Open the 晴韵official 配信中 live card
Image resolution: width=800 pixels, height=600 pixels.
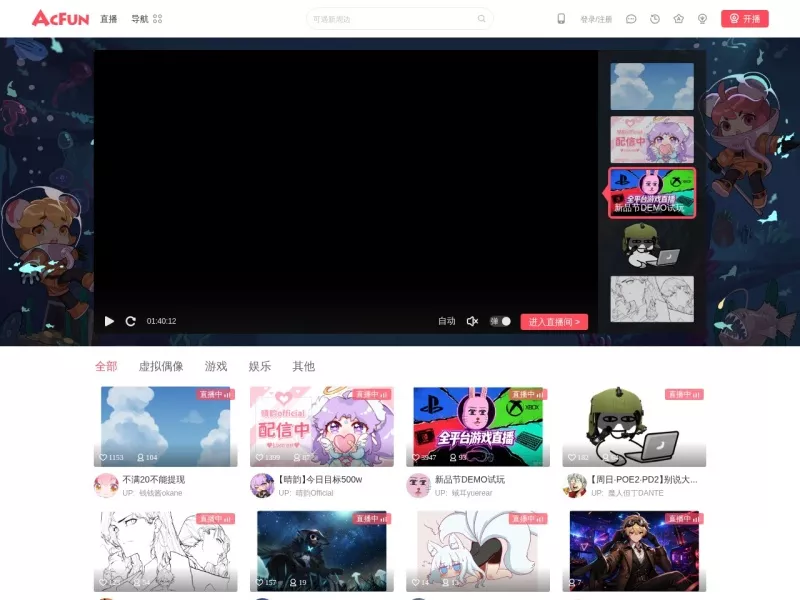(x=321, y=426)
